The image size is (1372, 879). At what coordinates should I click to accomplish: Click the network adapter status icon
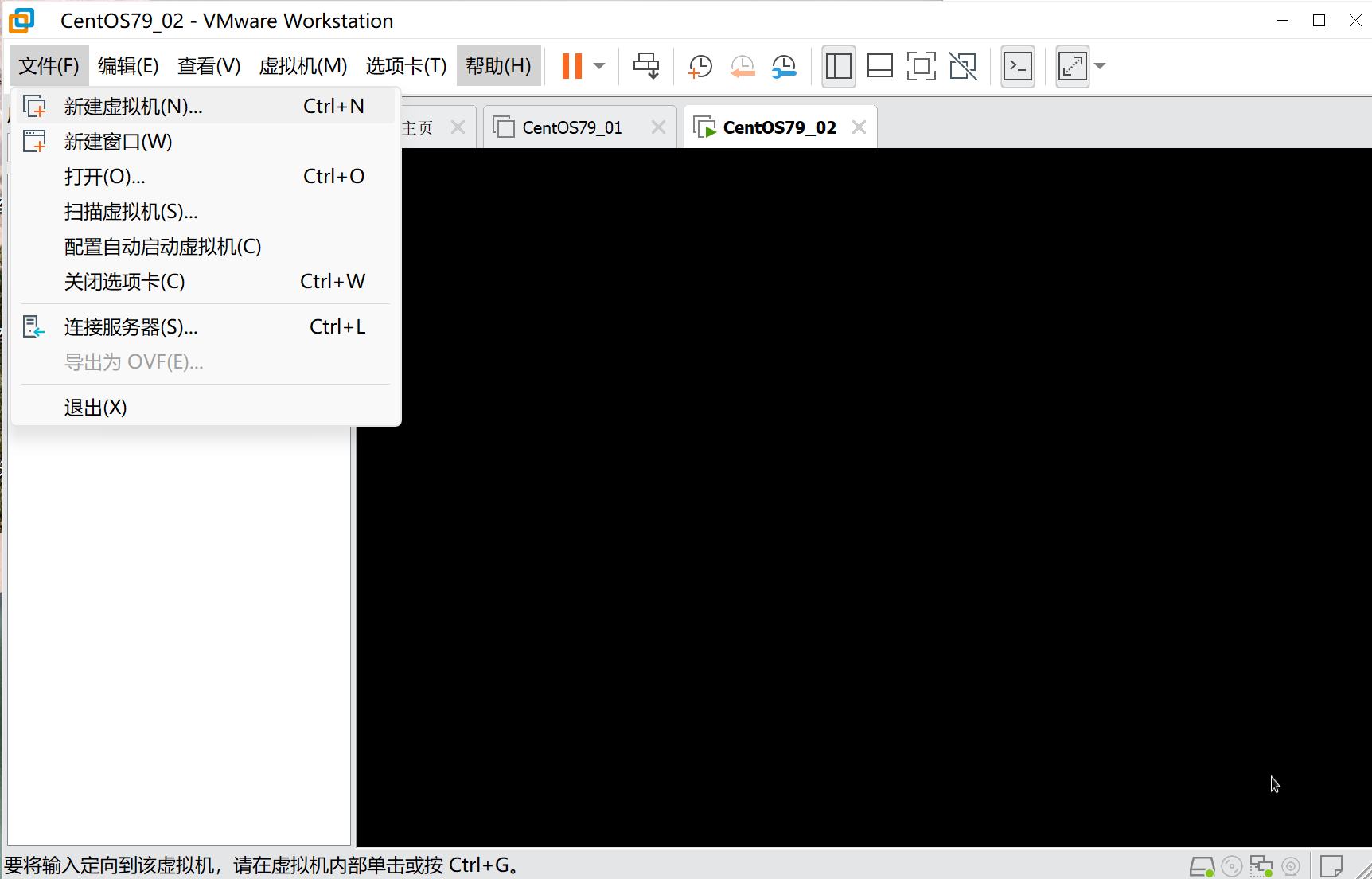[x=1261, y=866]
